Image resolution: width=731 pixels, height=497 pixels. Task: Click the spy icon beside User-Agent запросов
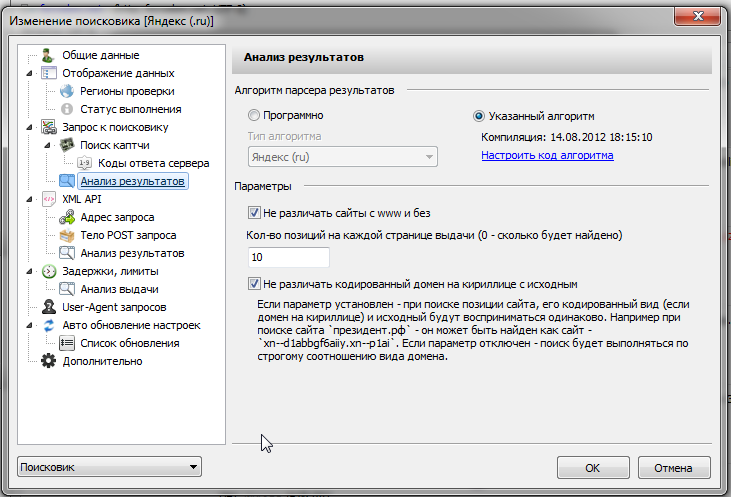click(48, 307)
